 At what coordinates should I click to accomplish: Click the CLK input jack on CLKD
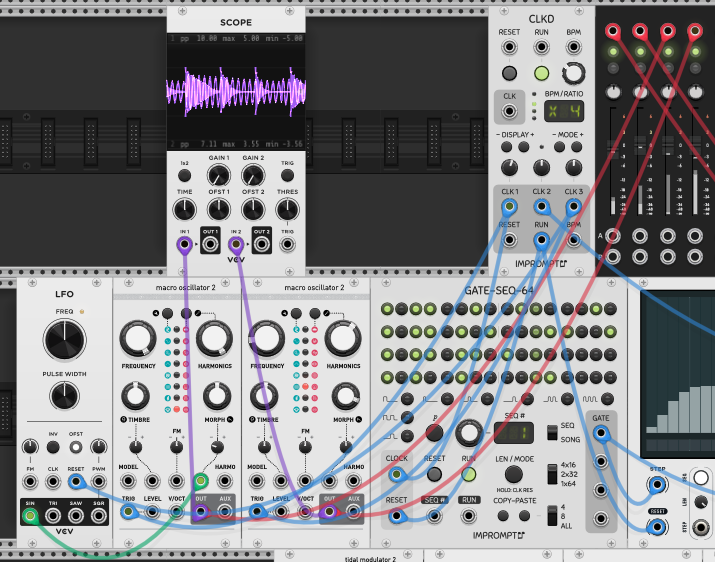(509, 111)
